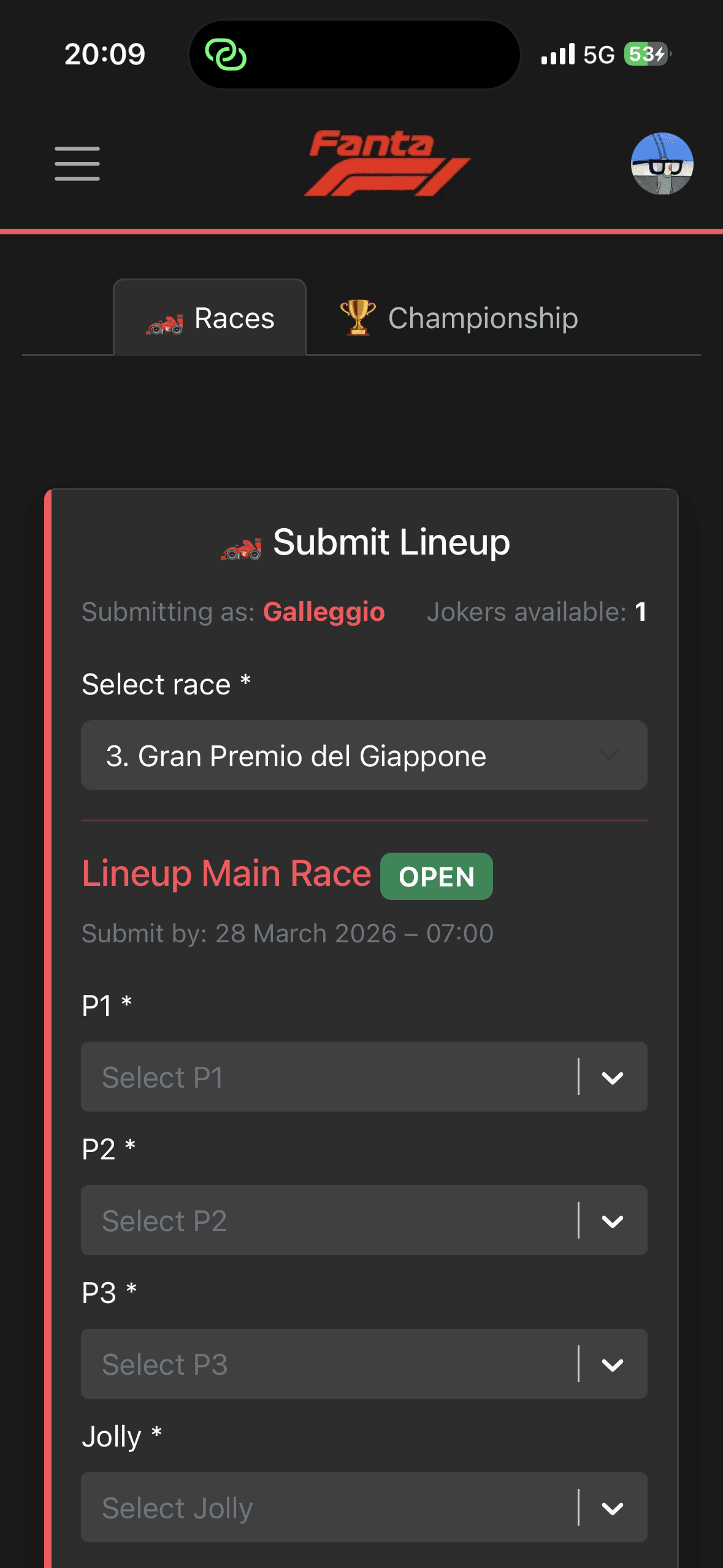Viewport: 723px width, 1568px height.
Task: Click the race car icon on the Races tab
Action: [x=167, y=318]
